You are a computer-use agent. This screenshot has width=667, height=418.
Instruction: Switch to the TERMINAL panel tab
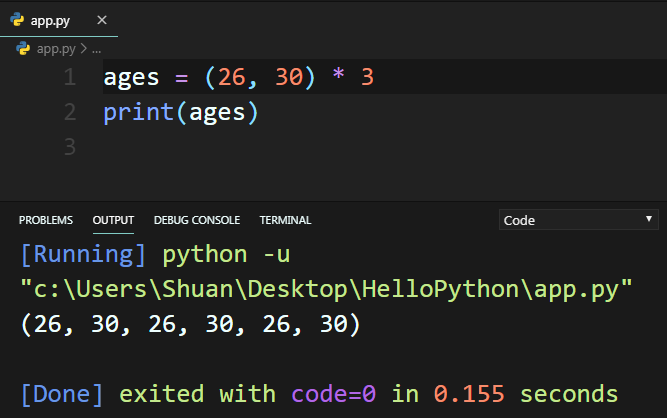(285, 220)
